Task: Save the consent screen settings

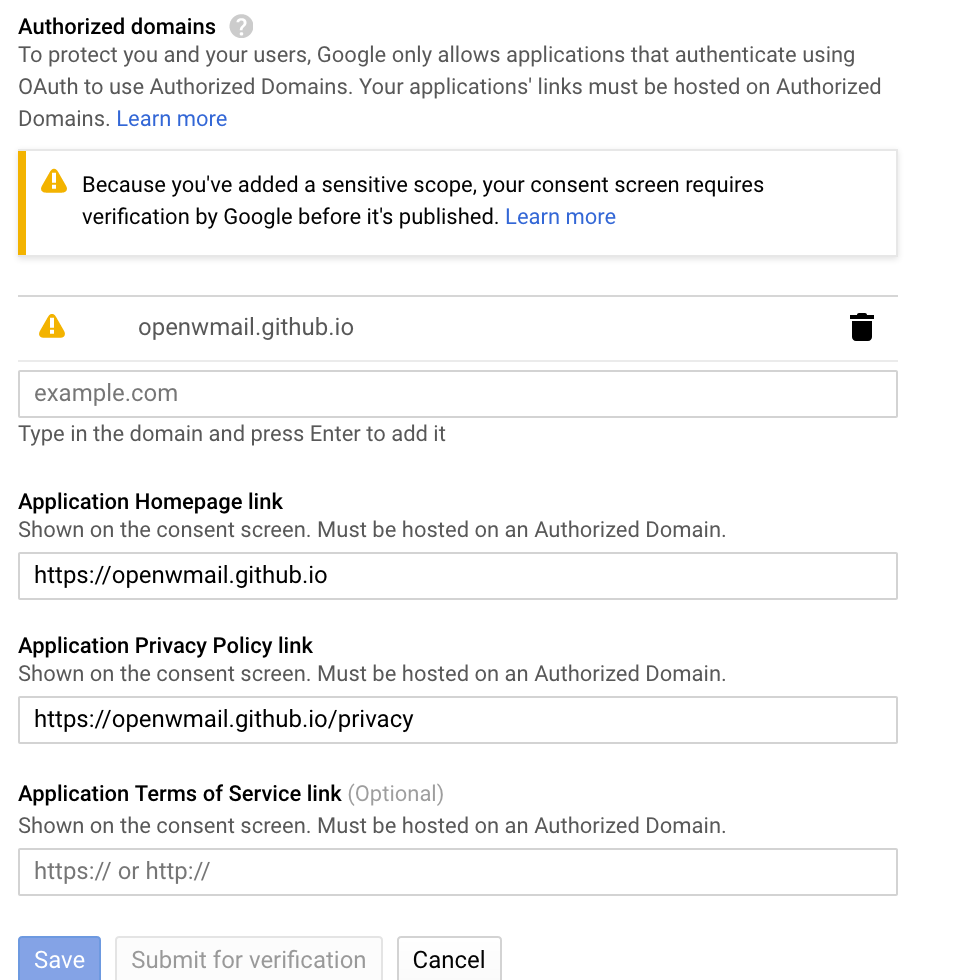Action: click(59, 959)
